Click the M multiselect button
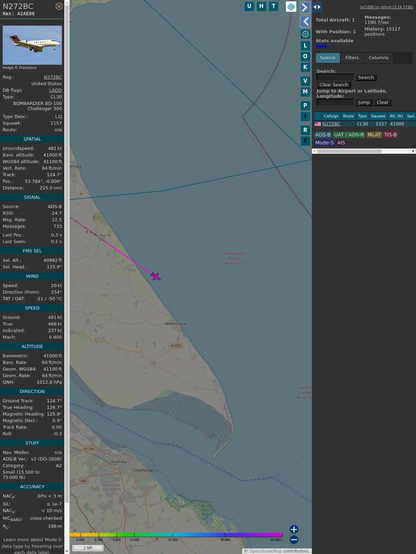 305,92
